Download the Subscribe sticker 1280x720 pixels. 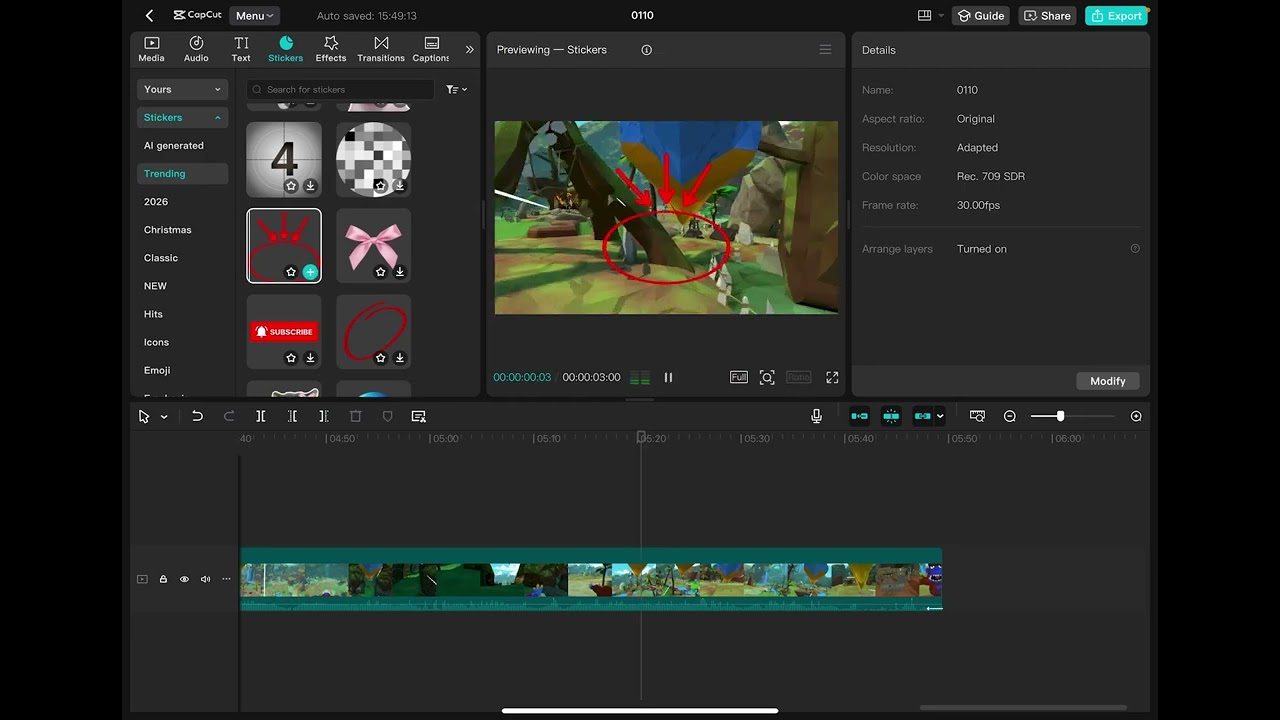tap(310, 358)
